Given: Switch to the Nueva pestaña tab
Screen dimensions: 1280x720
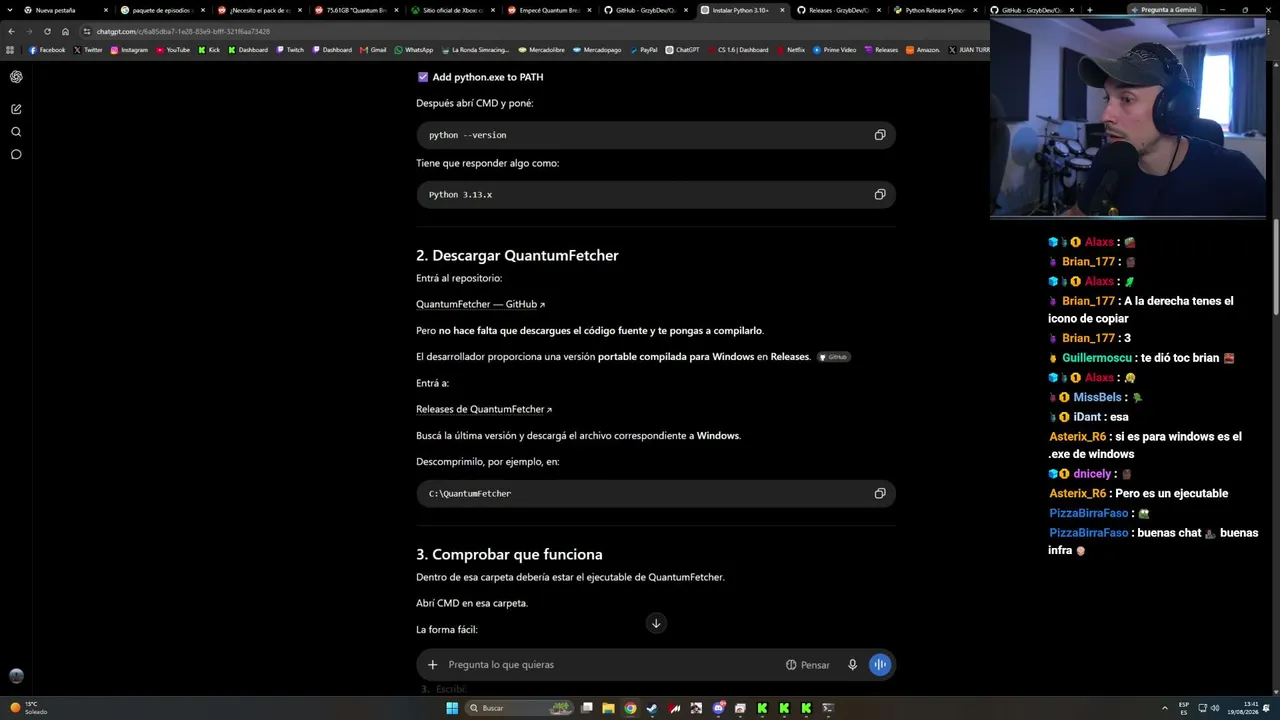Looking at the screenshot, I should pos(65,10).
